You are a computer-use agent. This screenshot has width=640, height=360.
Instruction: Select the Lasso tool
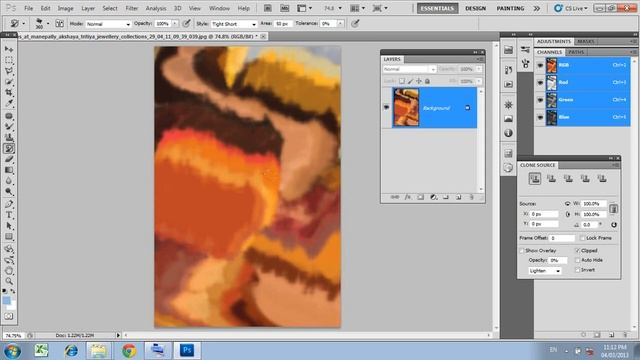[9, 71]
